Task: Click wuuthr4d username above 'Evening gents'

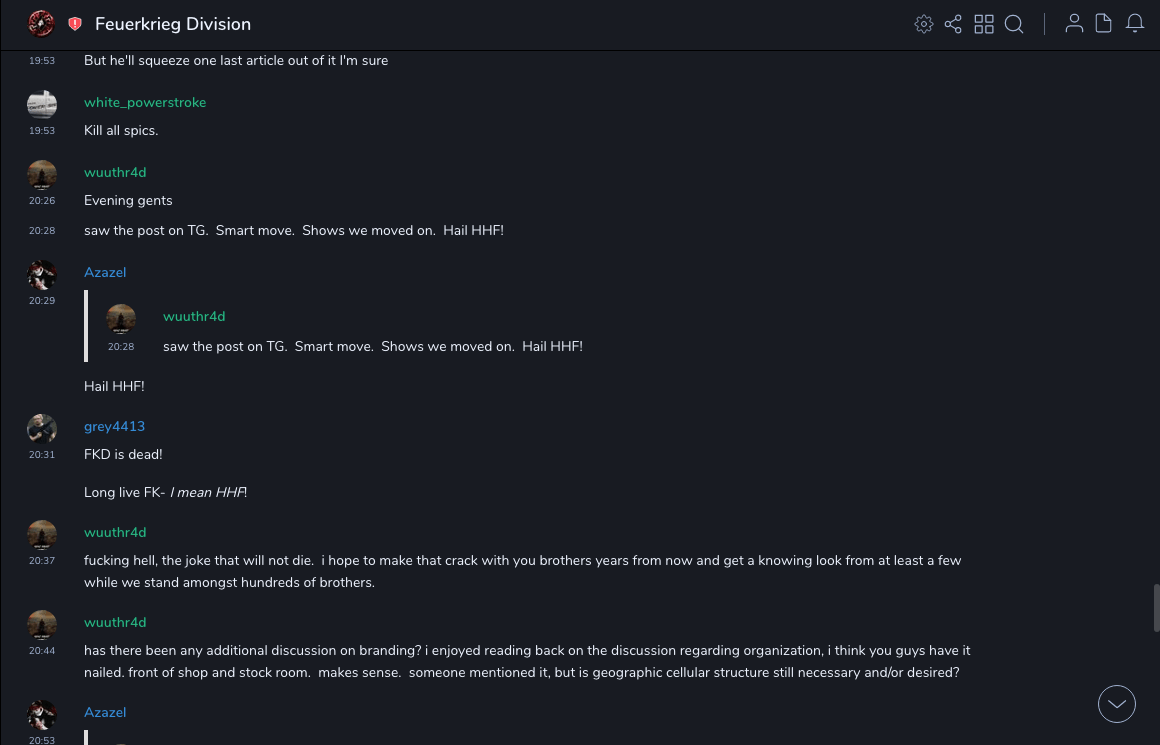Action: [x=115, y=172]
